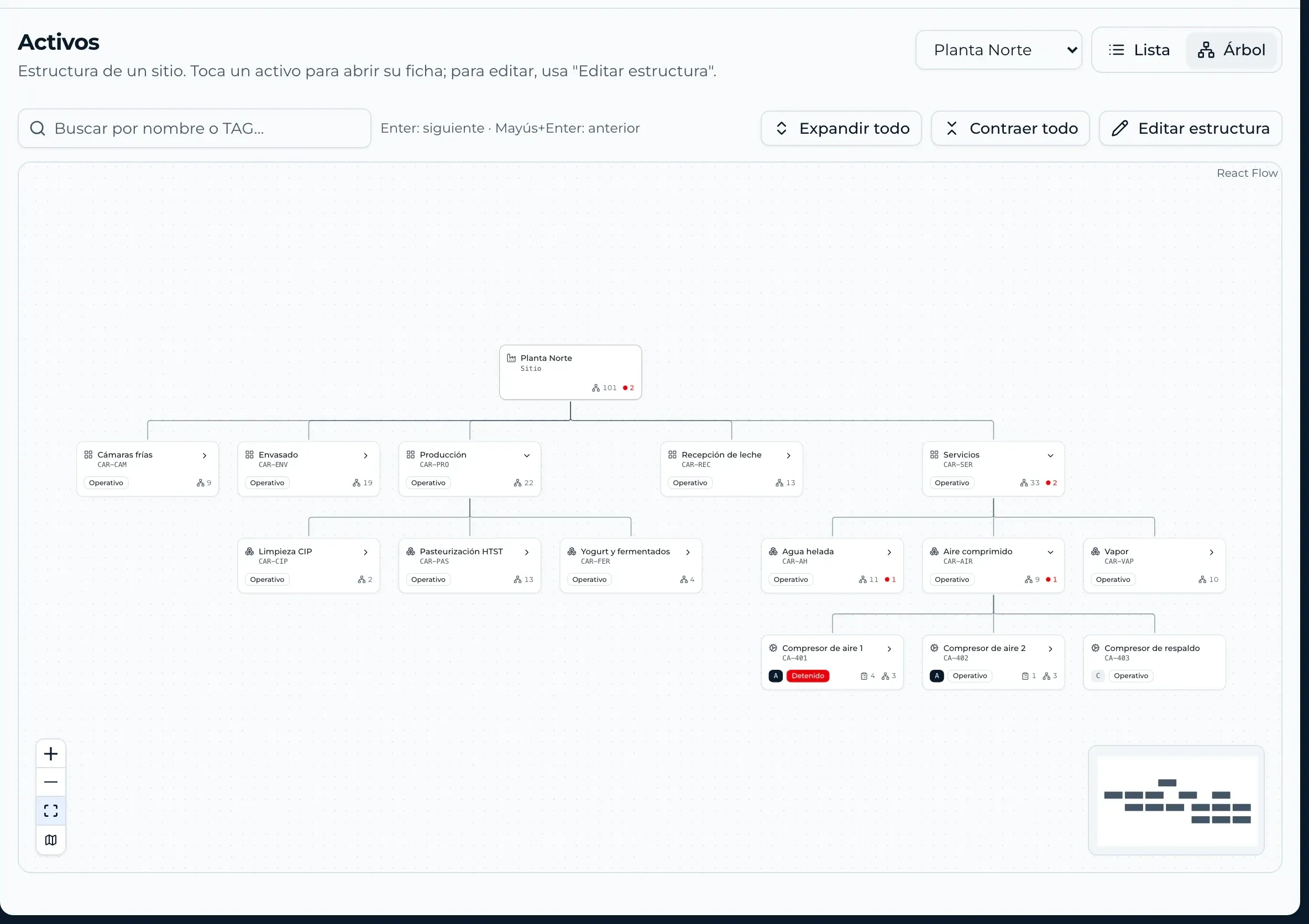The image size is (1309, 924).
Task: Click the clipboard icon on Compresor de aire 2
Action: click(x=1025, y=676)
